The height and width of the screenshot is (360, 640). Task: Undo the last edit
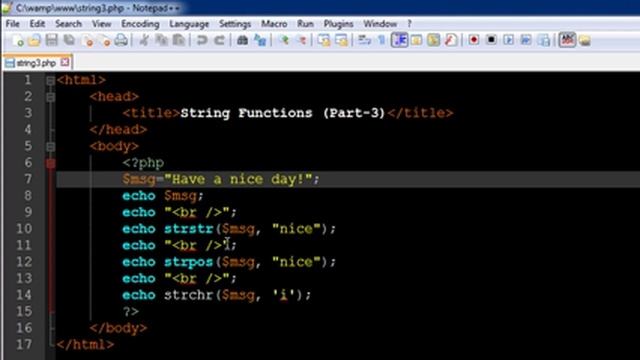tap(202, 40)
